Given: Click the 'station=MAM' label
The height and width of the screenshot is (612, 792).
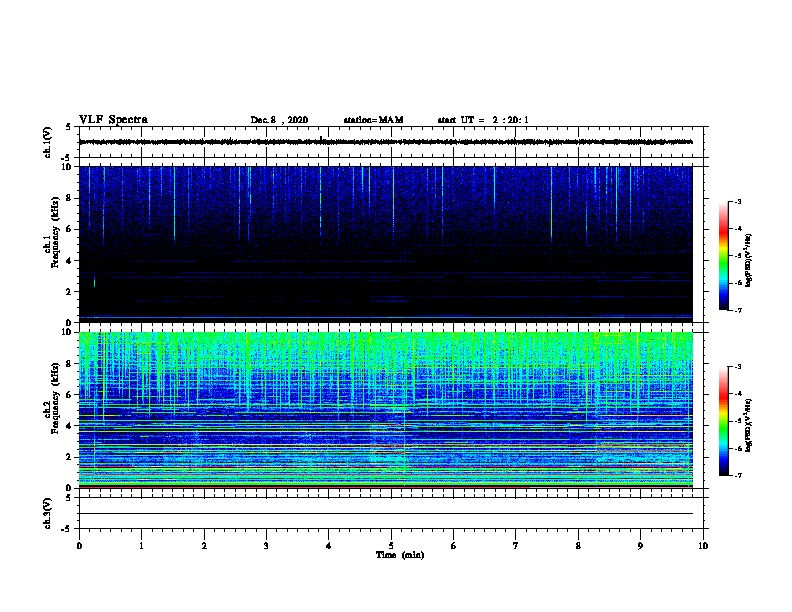Looking at the screenshot, I should [x=373, y=120].
